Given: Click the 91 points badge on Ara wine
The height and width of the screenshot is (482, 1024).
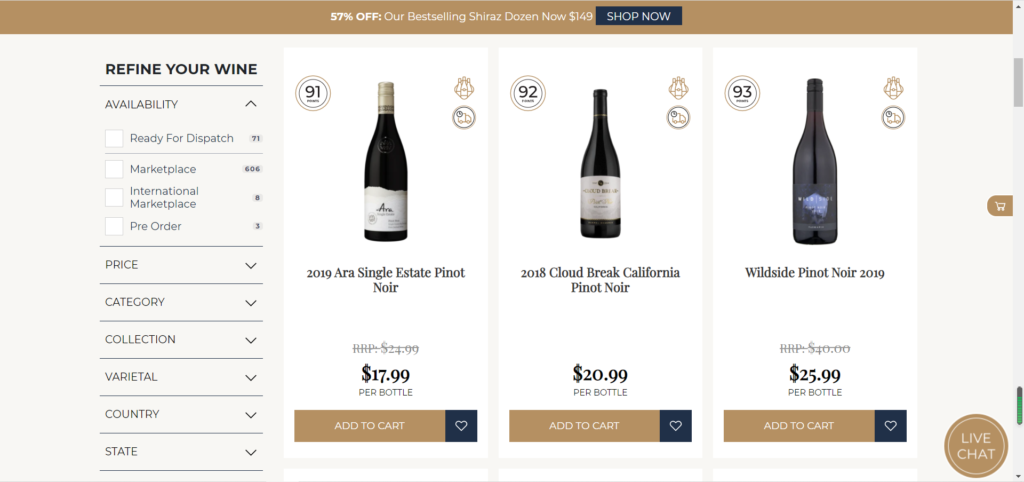Looking at the screenshot, I should 313,94.
